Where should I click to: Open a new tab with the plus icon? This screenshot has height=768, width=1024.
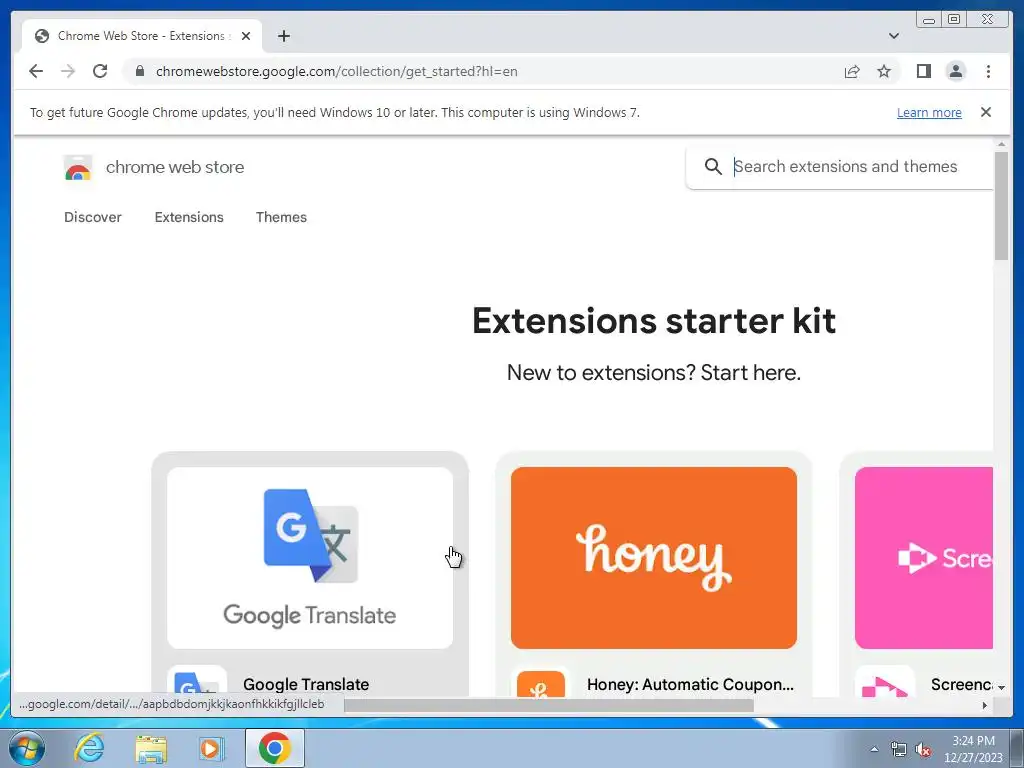click(283, 36)
